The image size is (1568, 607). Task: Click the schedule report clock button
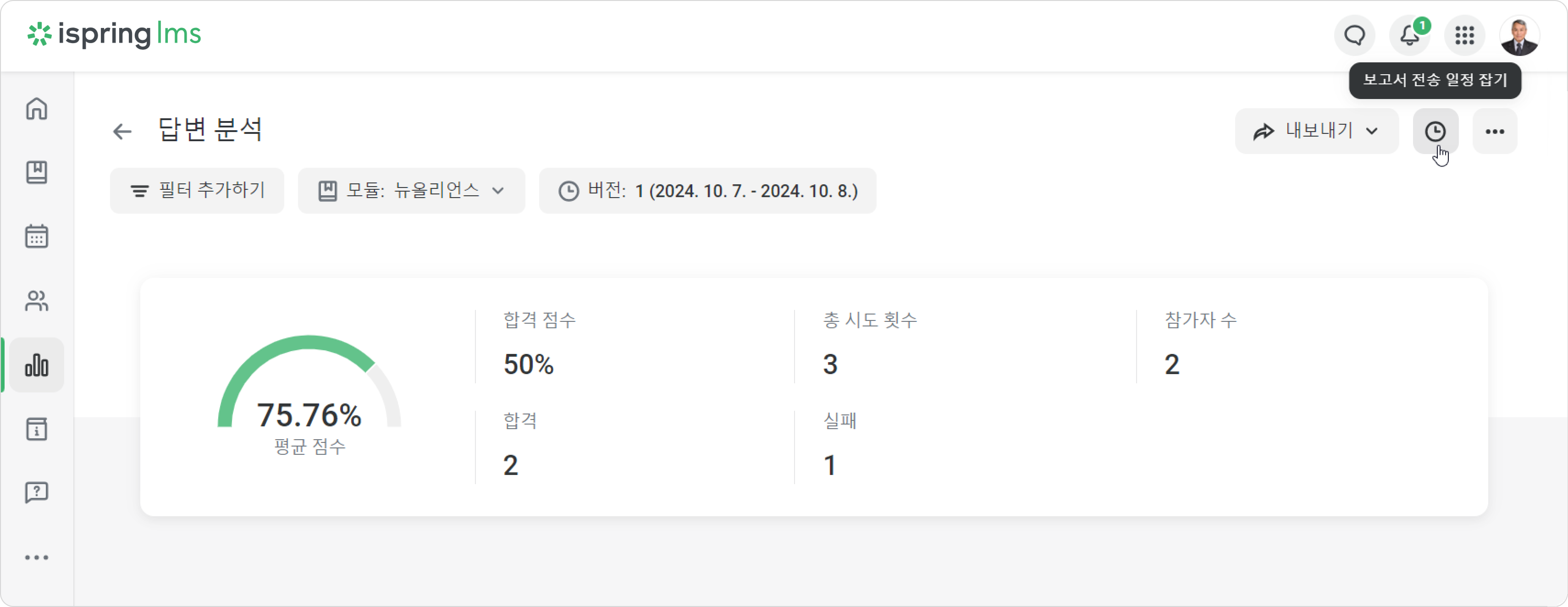click(x=1435, y=132)
